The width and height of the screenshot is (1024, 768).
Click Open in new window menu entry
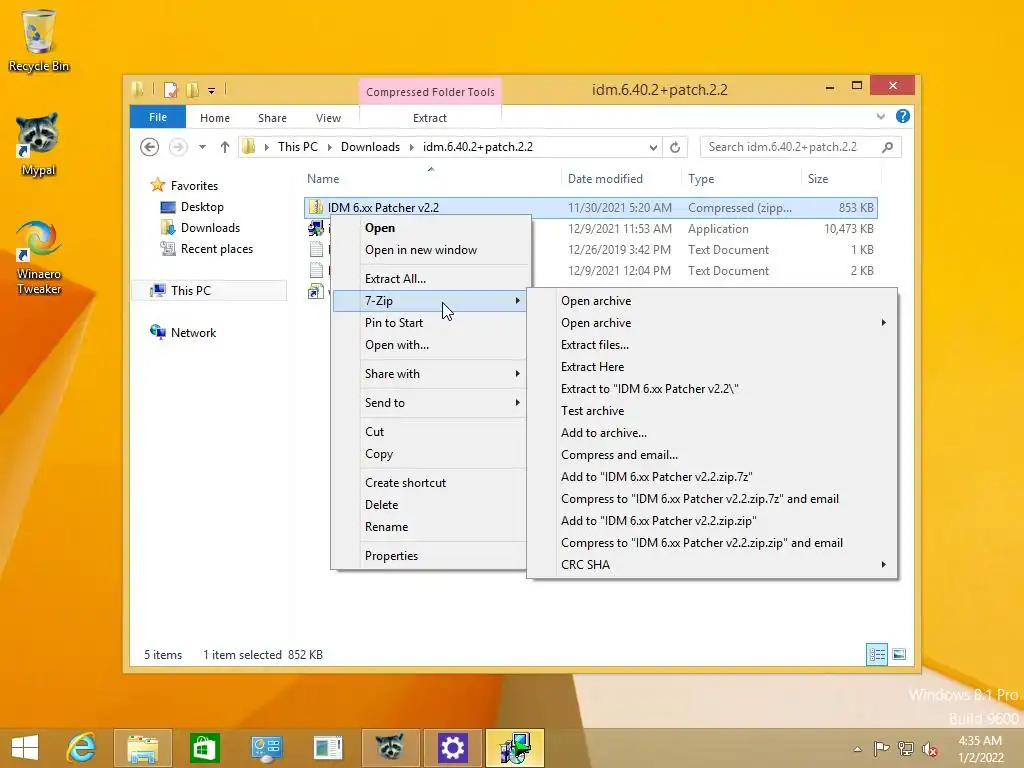tap(421, 249)
